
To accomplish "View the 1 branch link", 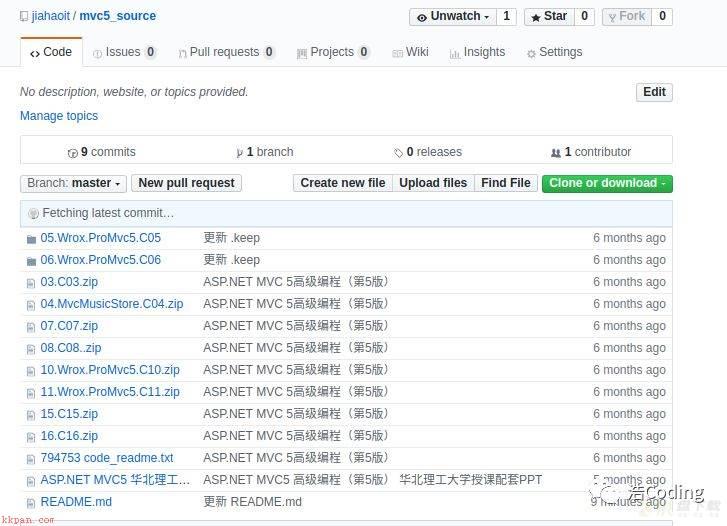I will click(265, 152).
